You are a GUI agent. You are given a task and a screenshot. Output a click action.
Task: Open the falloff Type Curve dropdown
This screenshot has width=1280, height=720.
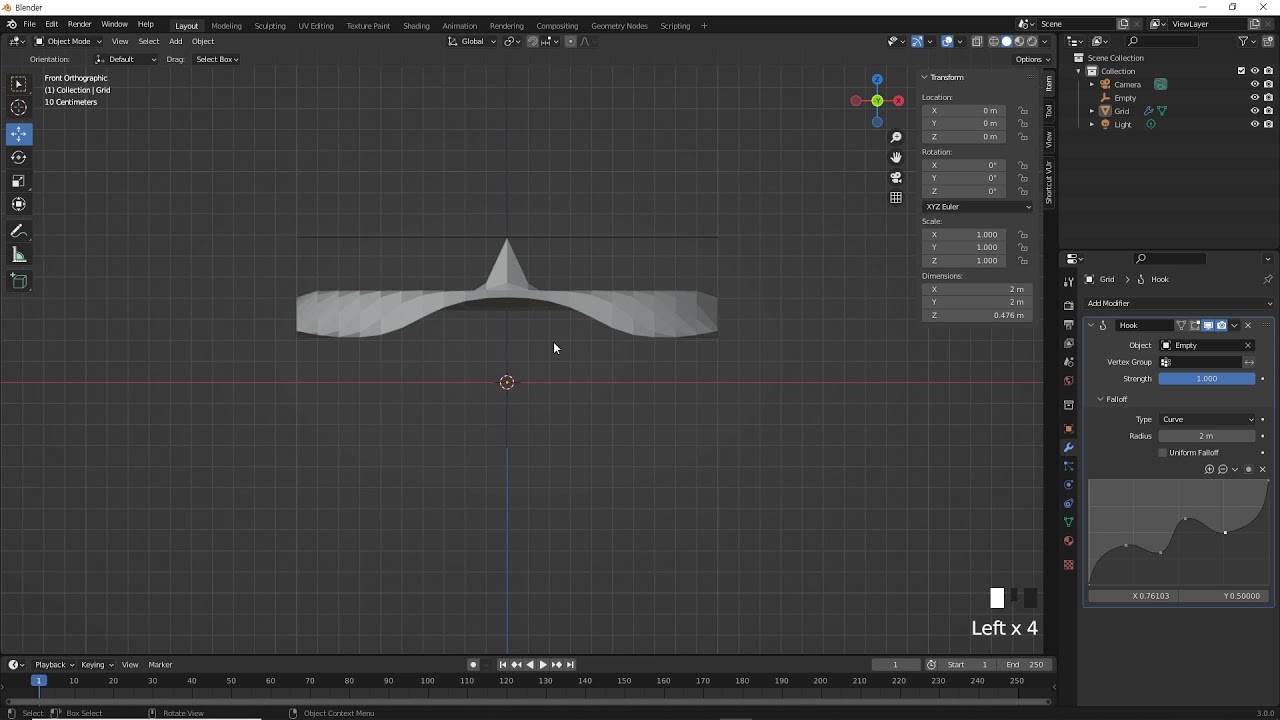pyautogui.click(x=1208, y=420)
